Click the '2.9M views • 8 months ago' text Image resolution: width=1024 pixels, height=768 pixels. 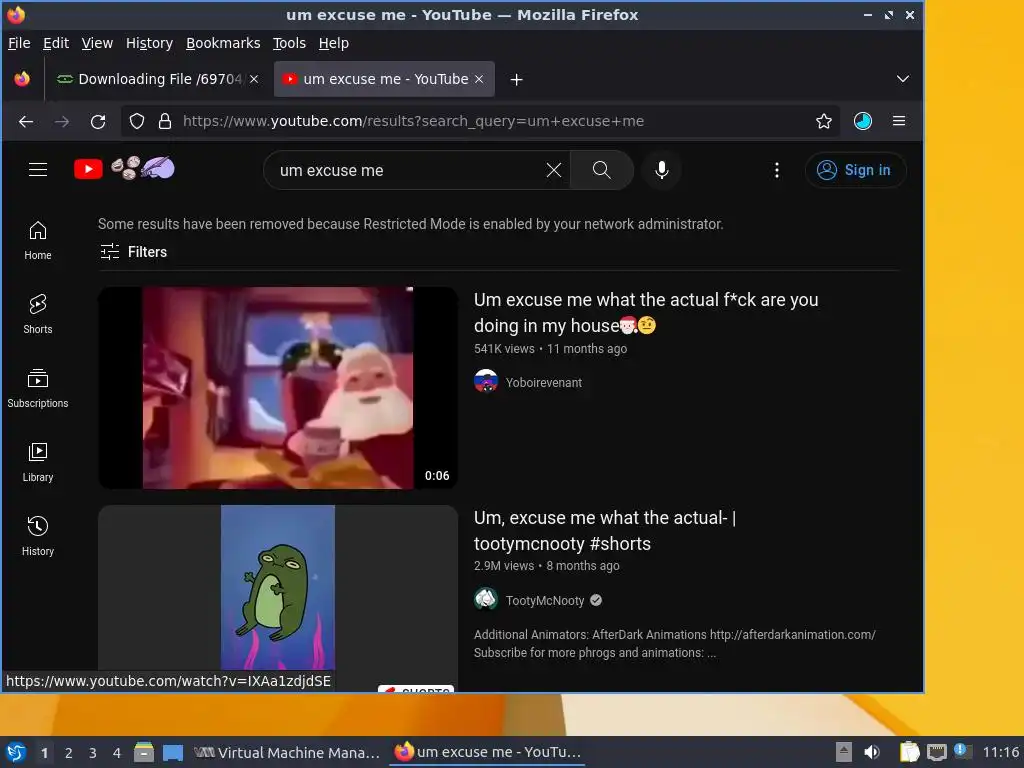pos(547,566)
